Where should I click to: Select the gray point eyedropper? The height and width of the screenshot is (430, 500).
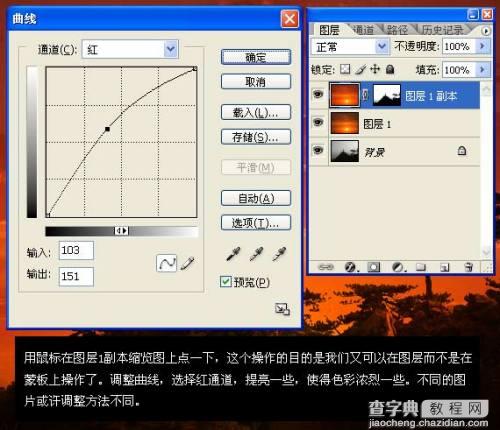click(x=256, y=254)
